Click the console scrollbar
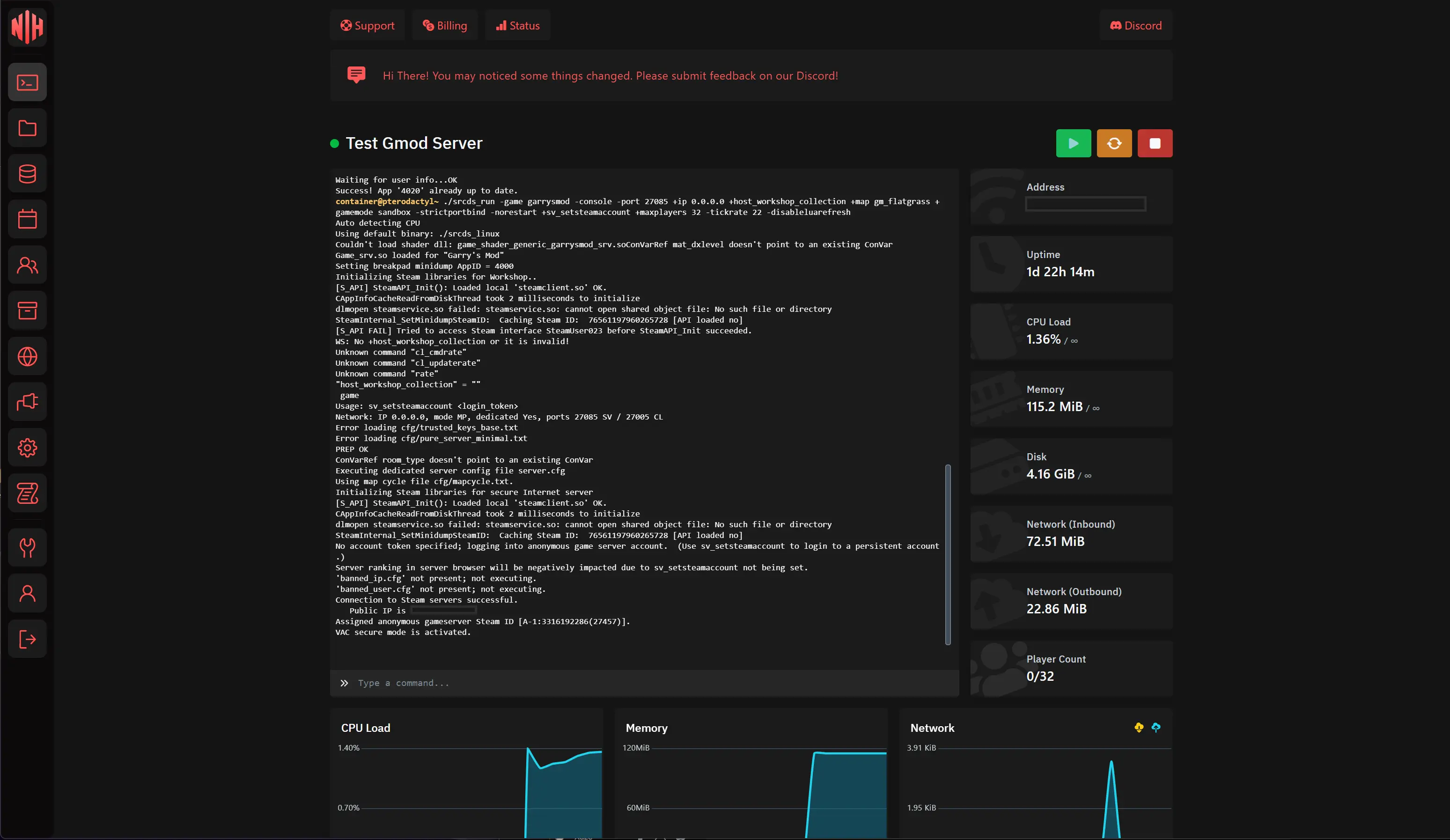Screen dimensions: 1450x840 coord(948,555)
